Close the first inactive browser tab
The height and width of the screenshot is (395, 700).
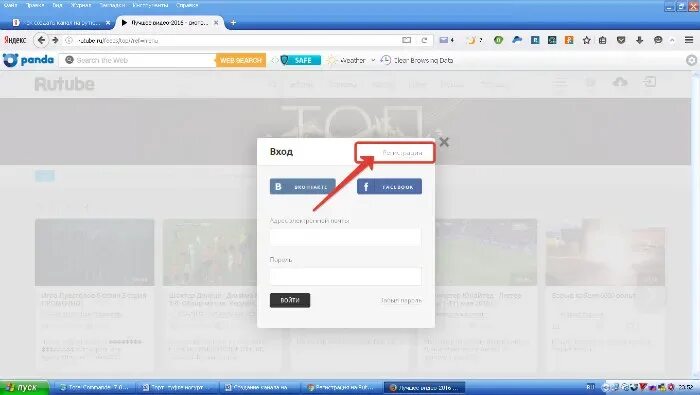(x=108, y=22)
